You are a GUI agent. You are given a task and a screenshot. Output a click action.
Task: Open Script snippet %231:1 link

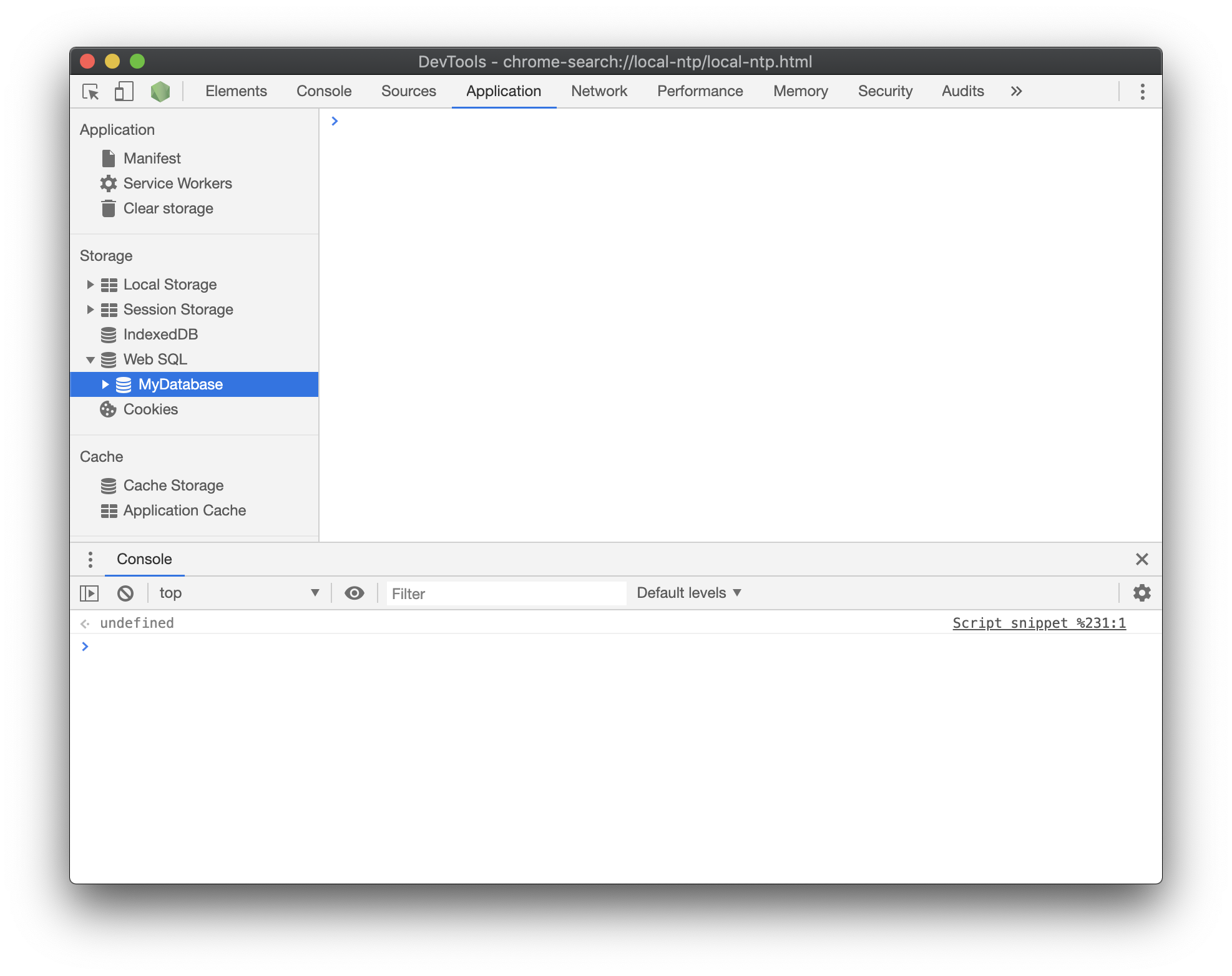click(1039, 623)
